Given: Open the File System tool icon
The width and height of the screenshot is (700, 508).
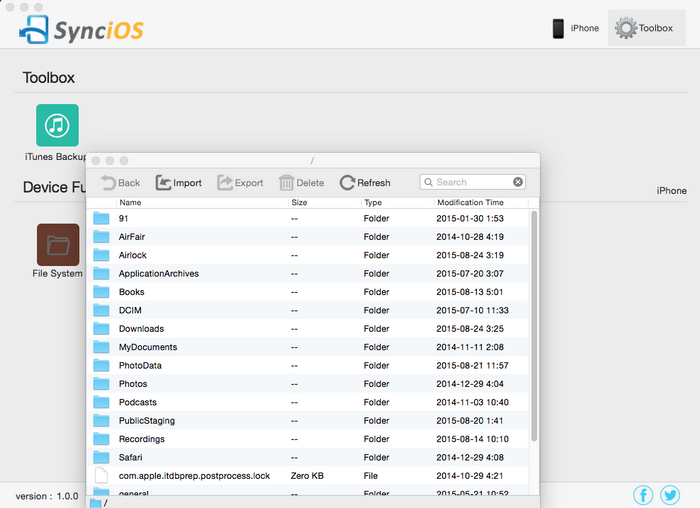Looking at the screenshot, I should click(58, 245).
